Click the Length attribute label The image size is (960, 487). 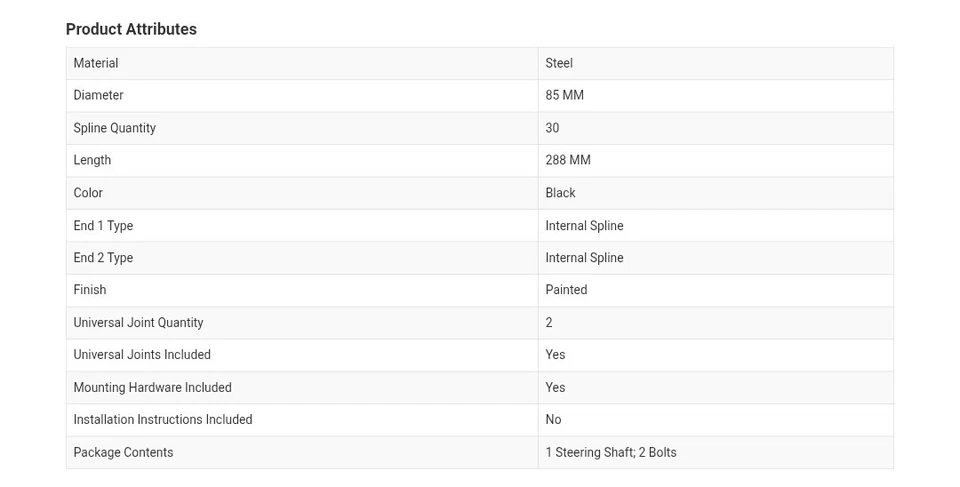point(92,160)
